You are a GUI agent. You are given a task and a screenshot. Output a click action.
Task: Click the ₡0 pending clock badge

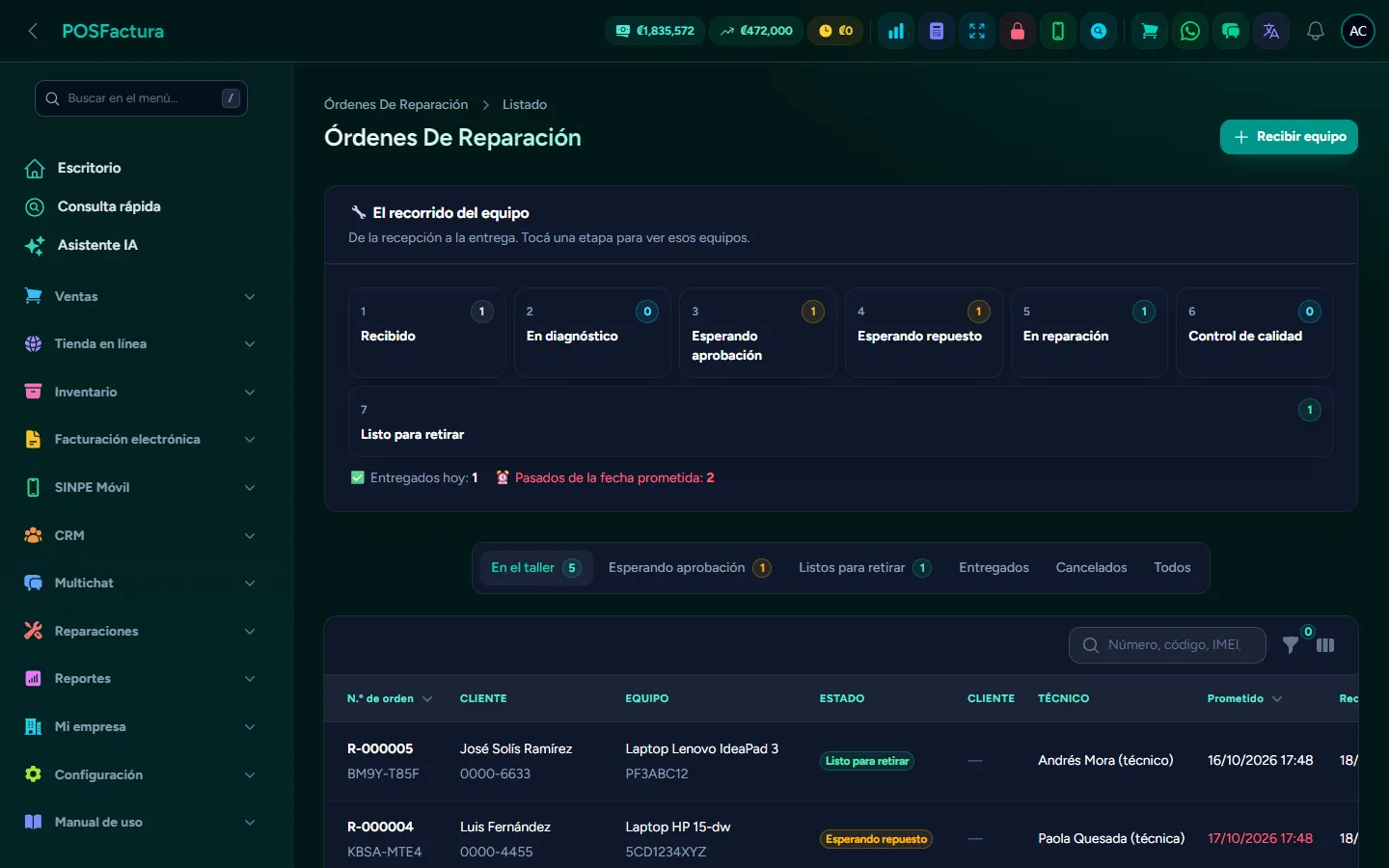(835, 31)
